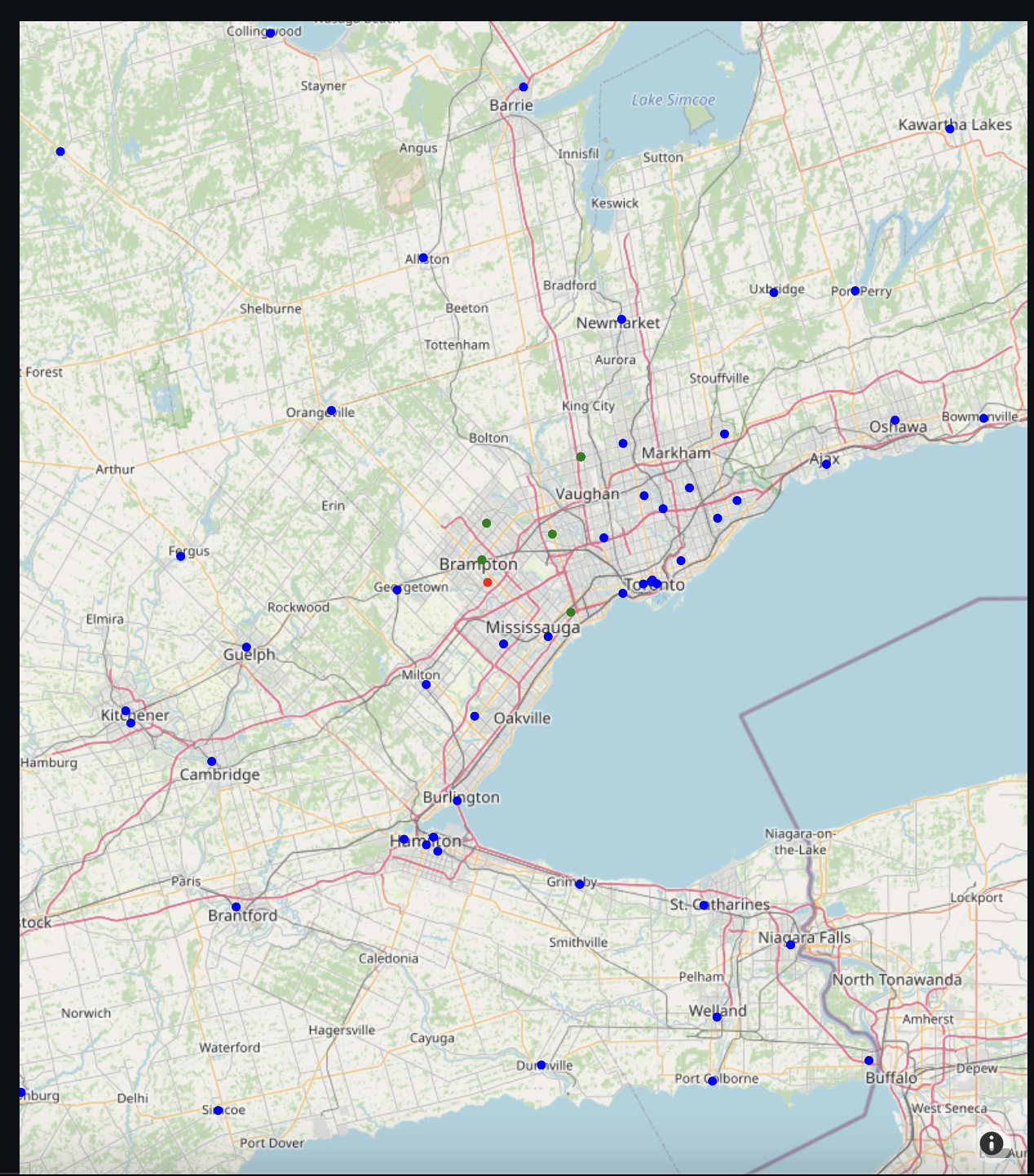Select the red marker near Brampton
Image resolution: width=1034 pixels, height=1176 pixels.
click(488, 582)
